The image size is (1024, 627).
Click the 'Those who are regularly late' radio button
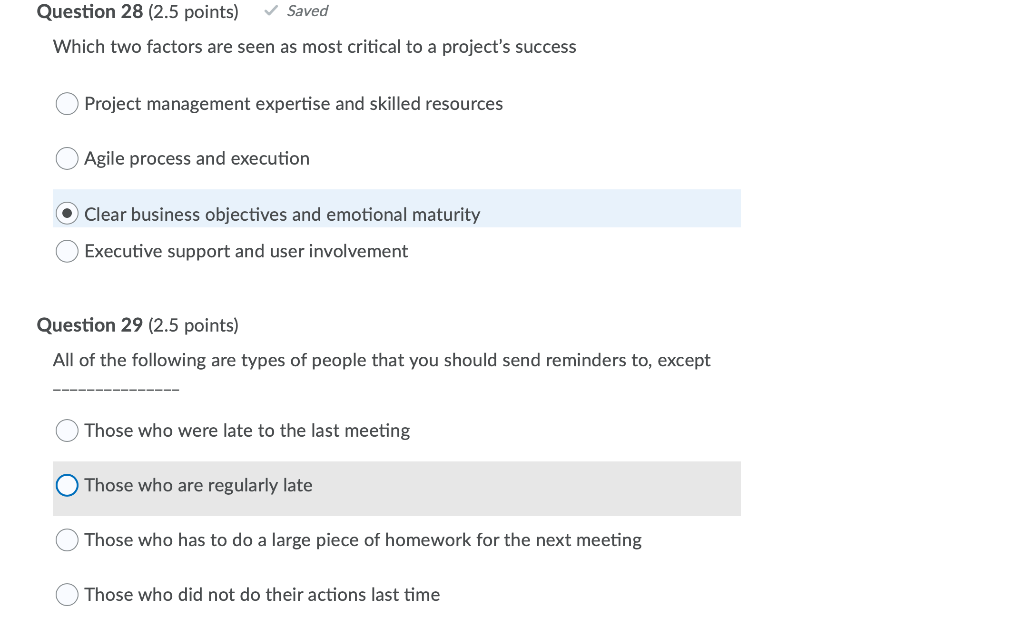tap(66, 485)
